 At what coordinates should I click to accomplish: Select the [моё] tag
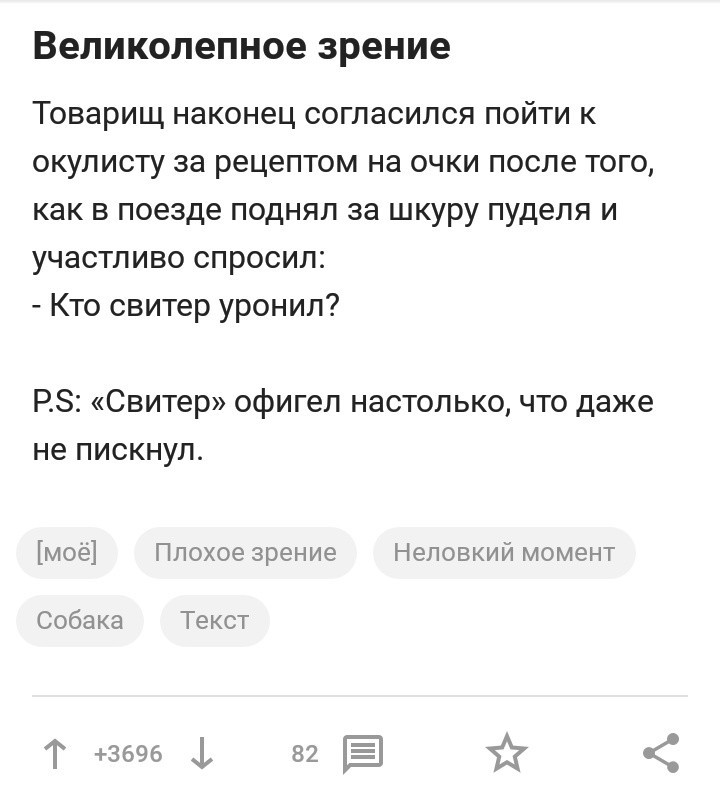pos(67,553)
